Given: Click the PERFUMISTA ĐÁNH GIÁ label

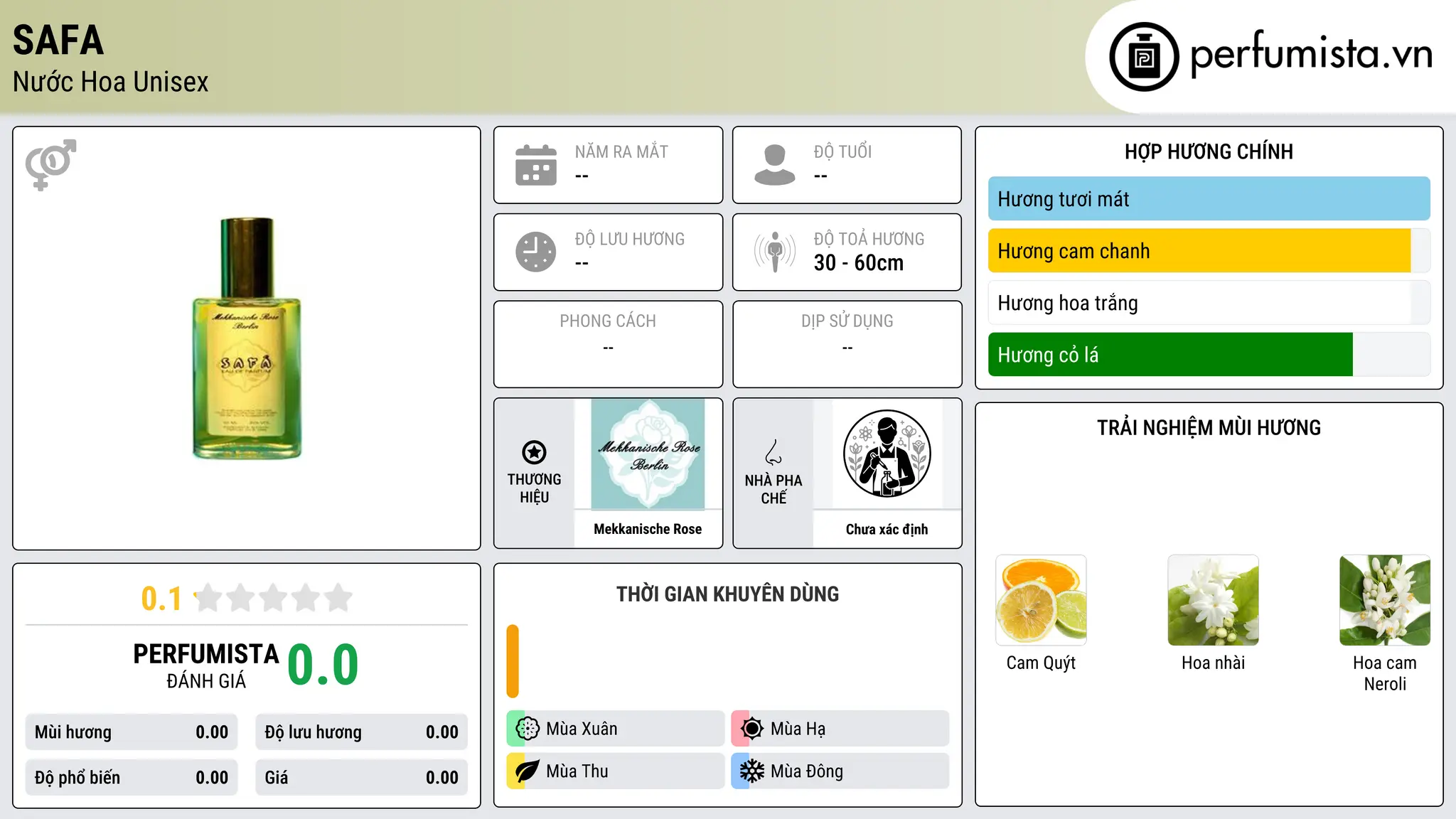Looking at the screenshot, I should point(206,665).
